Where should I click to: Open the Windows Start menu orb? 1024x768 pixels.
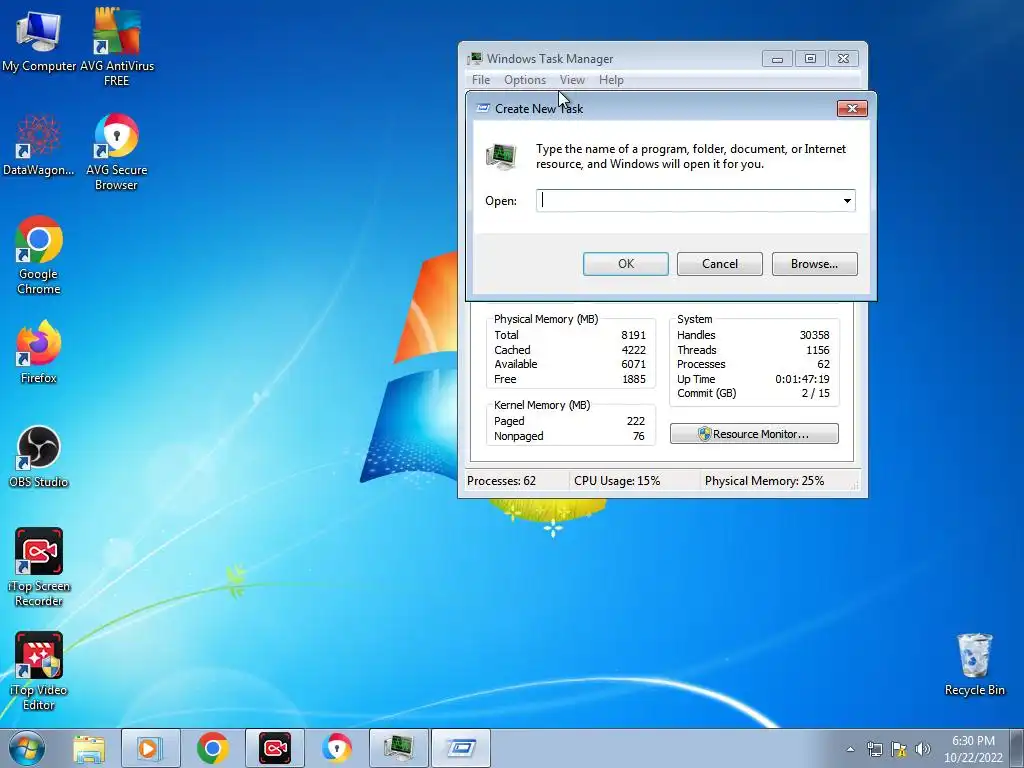click(27, 748)
